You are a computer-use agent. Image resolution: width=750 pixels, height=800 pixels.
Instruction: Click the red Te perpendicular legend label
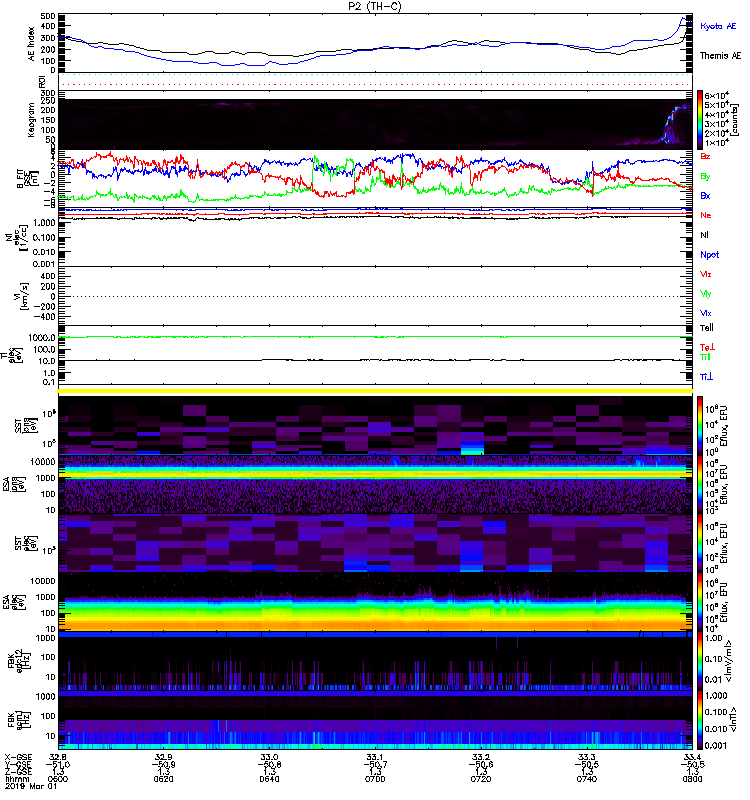click(707, 347)
